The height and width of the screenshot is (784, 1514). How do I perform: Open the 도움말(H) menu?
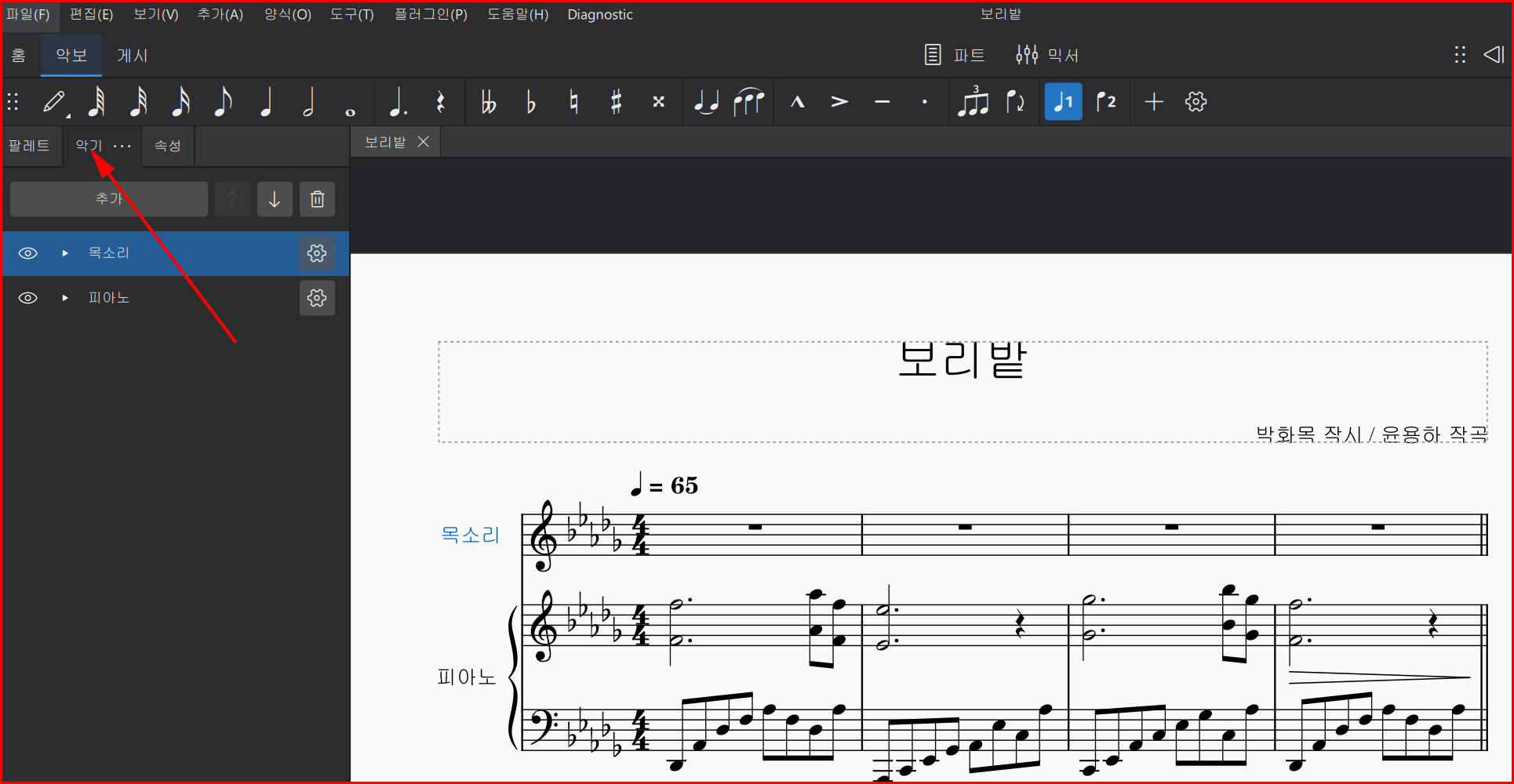click(x=518, y=14)
